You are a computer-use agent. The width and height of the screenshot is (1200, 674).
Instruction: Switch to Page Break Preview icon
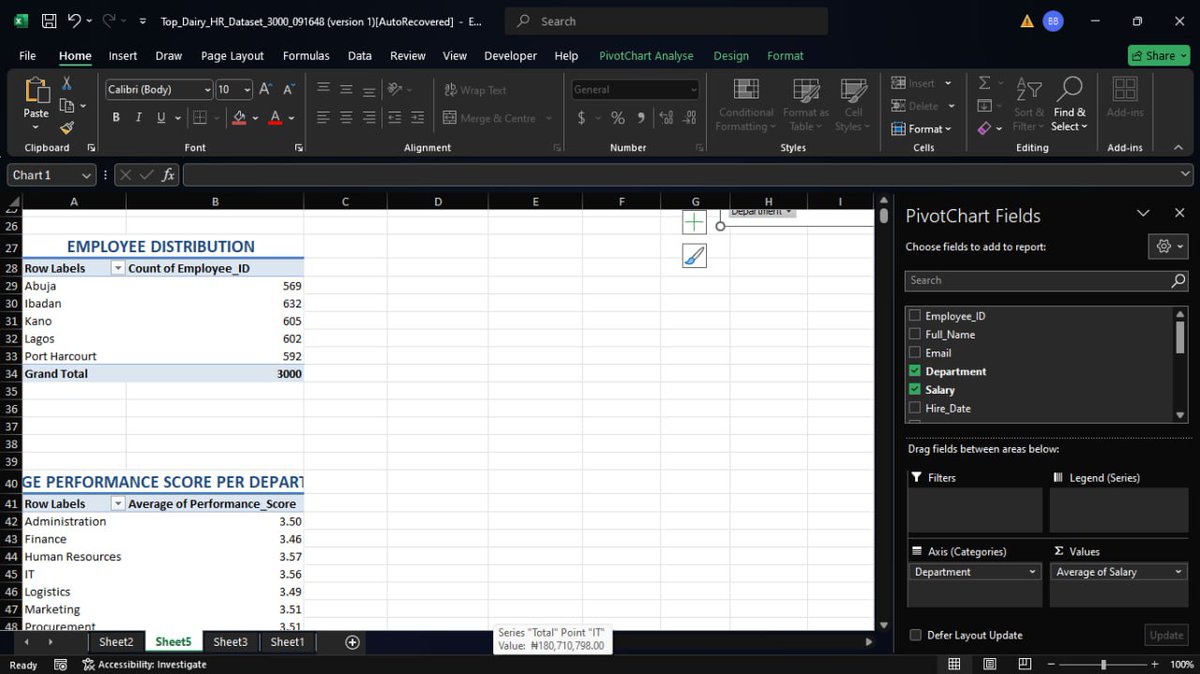point(1024,664)
